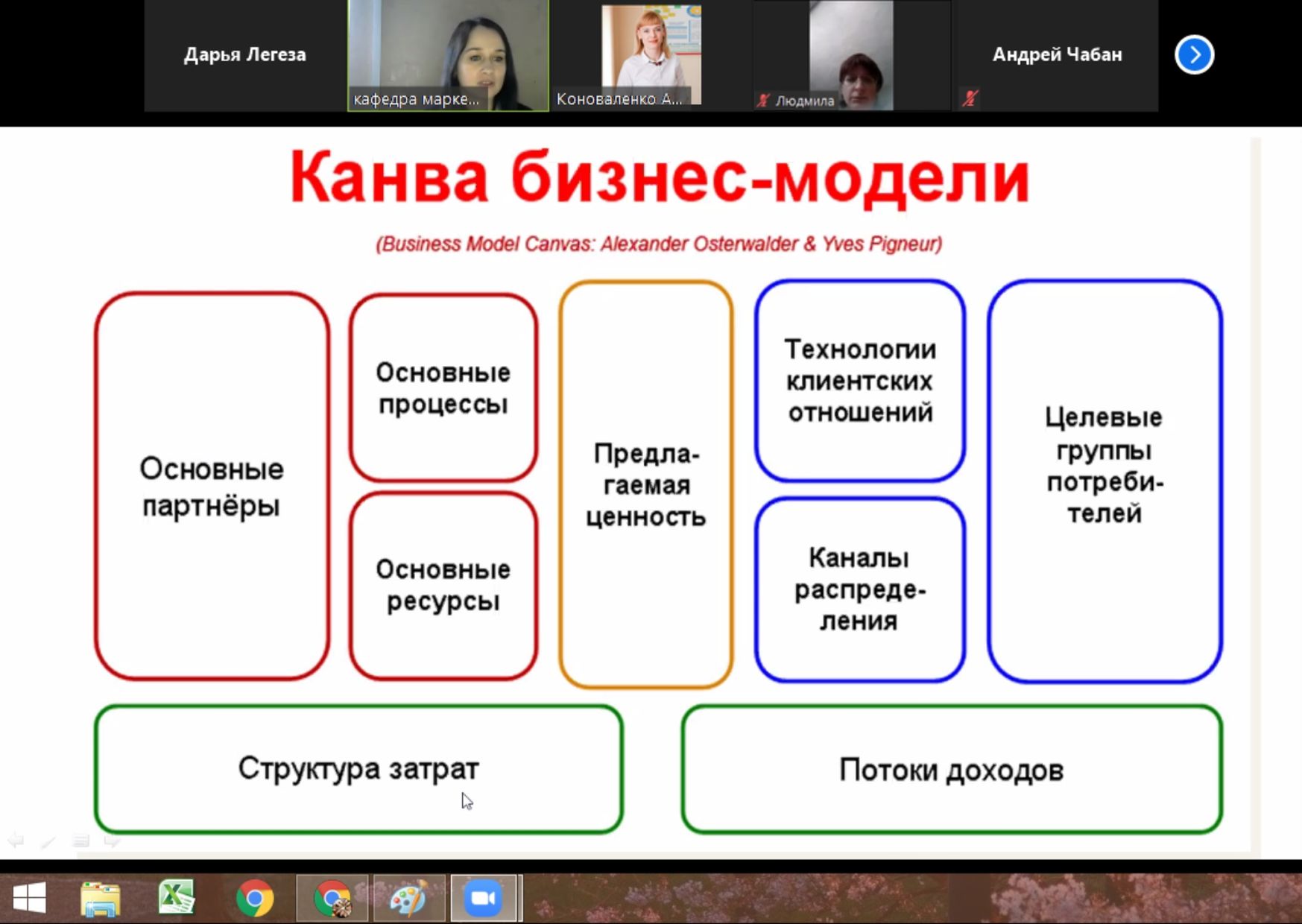Switch to the Paint taskbar window
The image size is (1302, 924).
tap(409, 898)
